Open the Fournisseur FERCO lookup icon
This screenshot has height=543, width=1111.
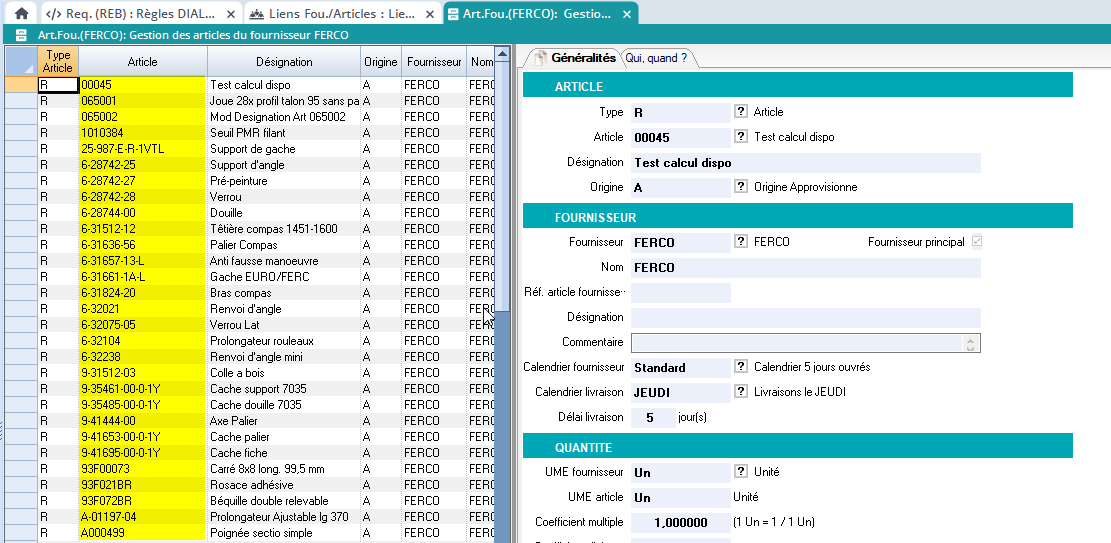pos(741,242)
